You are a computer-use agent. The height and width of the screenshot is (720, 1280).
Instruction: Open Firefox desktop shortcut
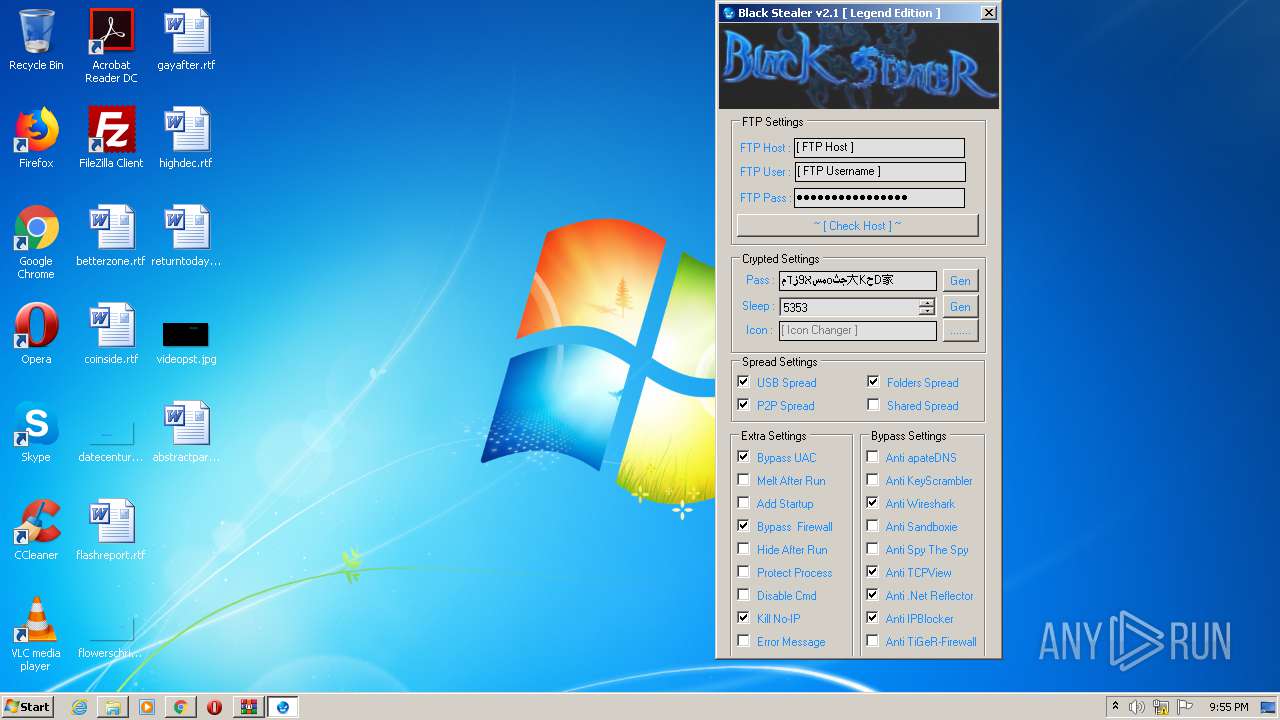(x=36, y=138)
